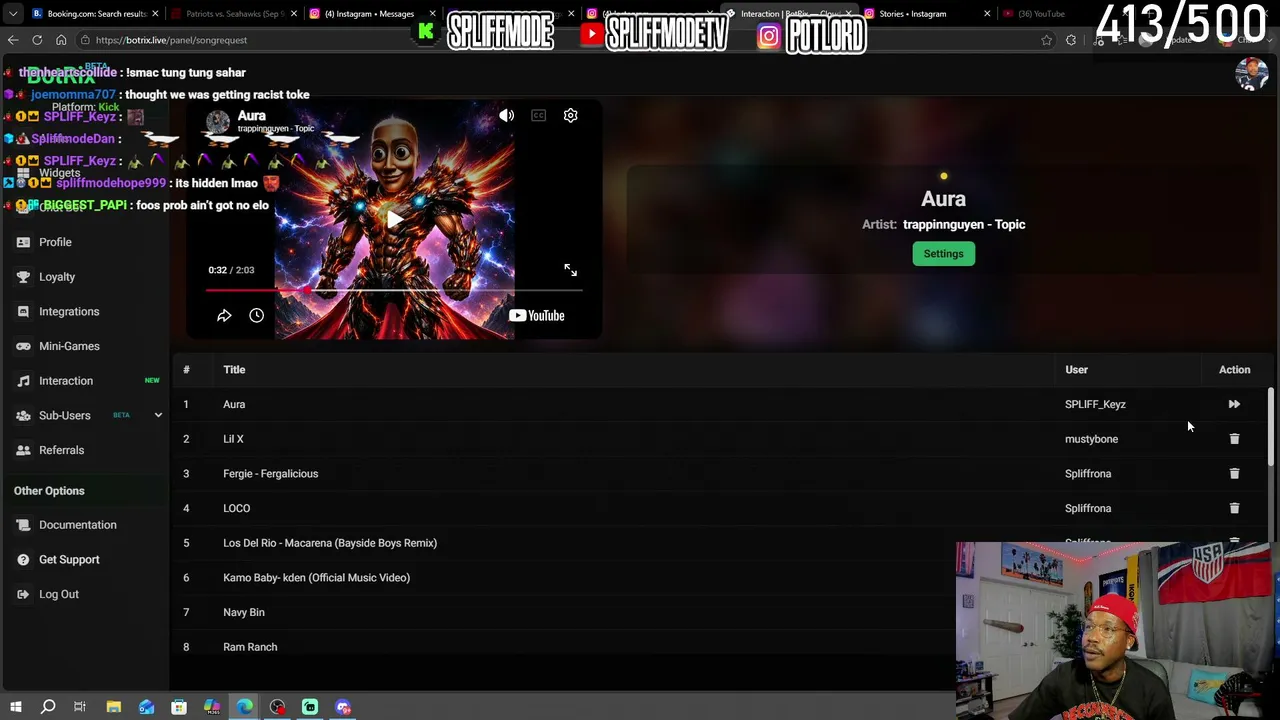Reload the page with the refresh button
The height and width of the screenshot is (720, 1280).
pyautogui.click(x=37, y=40)
